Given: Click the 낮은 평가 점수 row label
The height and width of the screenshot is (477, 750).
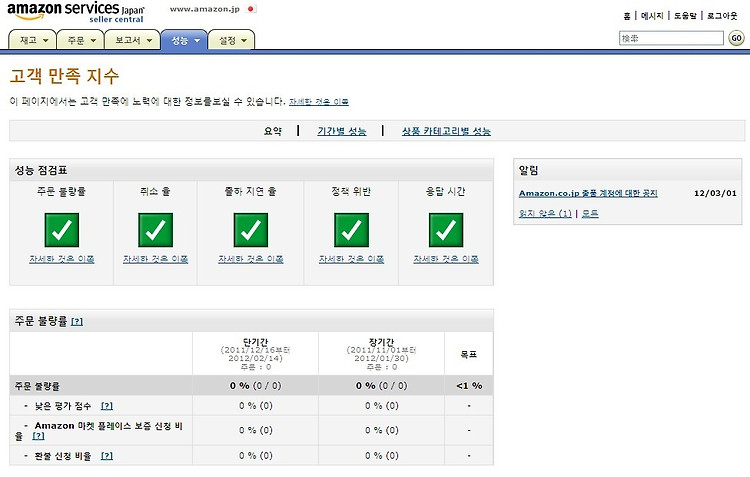Looking at the screenshot, I should 63,406.
